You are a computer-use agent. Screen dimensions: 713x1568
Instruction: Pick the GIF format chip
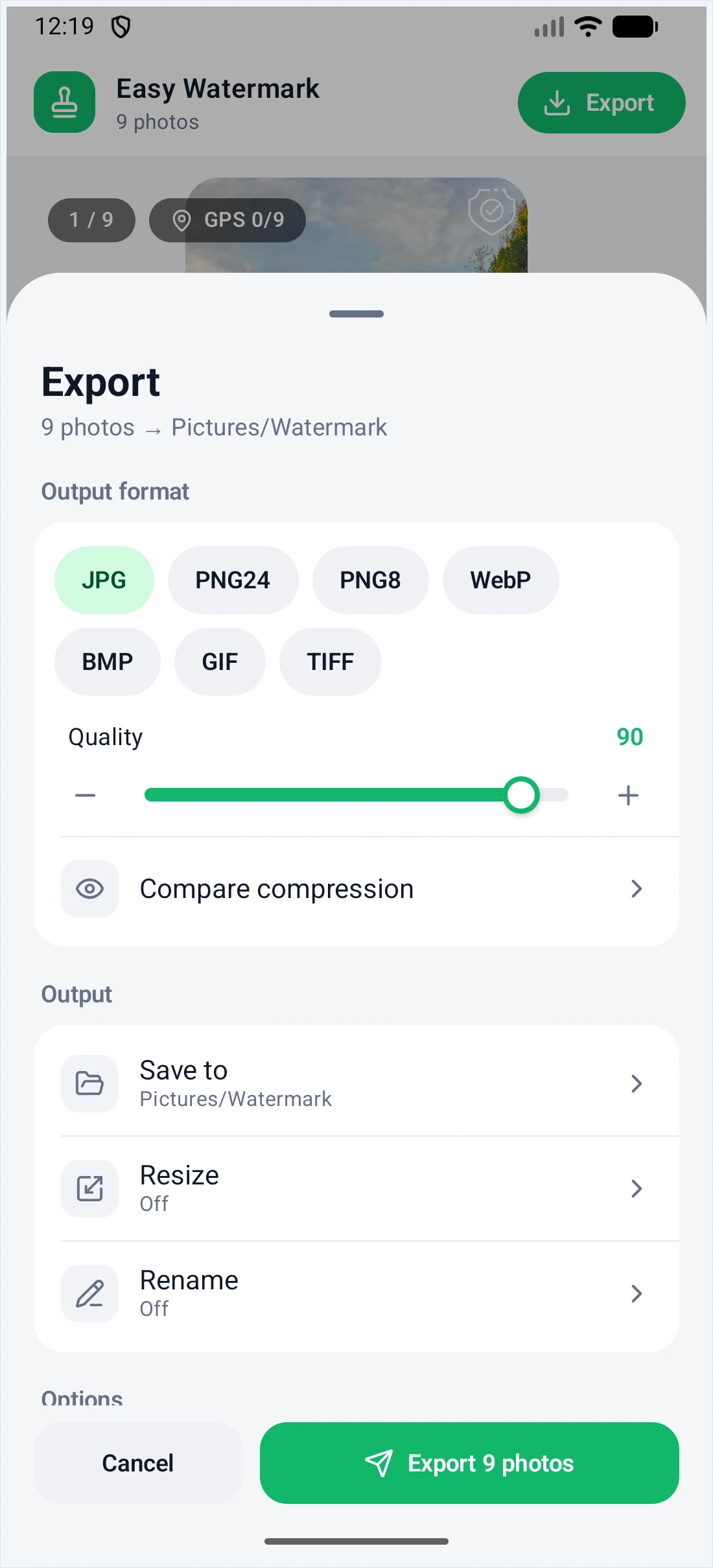pos(220,662)
